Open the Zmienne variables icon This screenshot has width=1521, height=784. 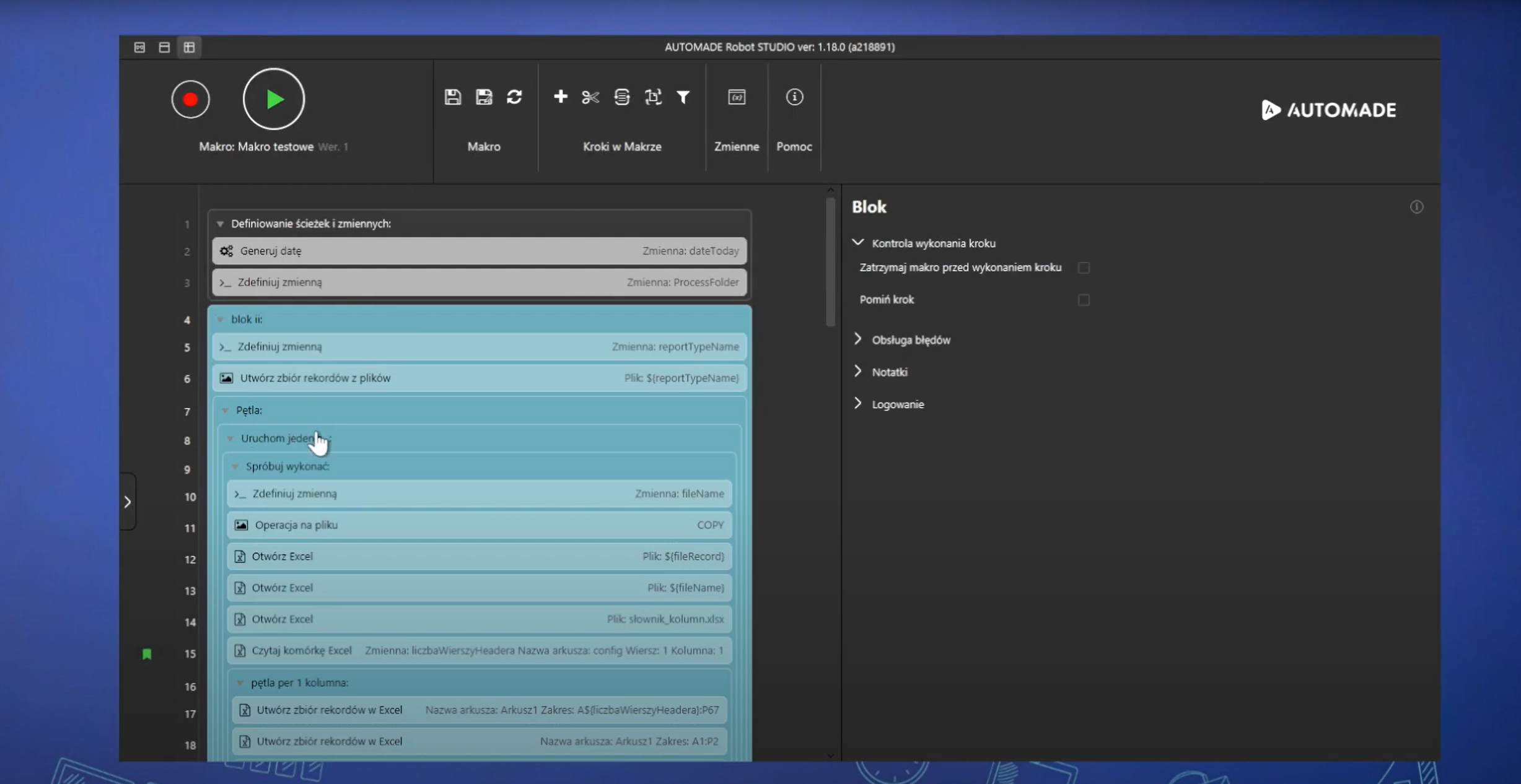point(737,97)
